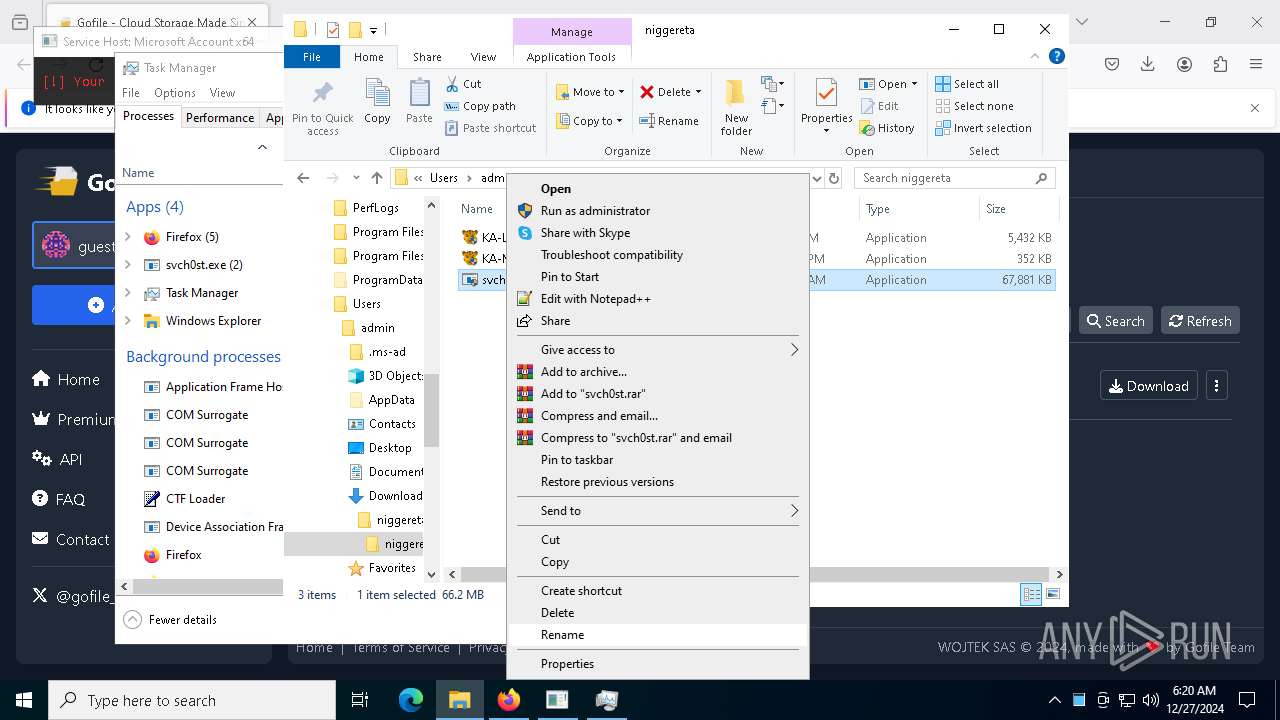Go up one folder level arrow
1280x720 pixels.
[376, 178]
